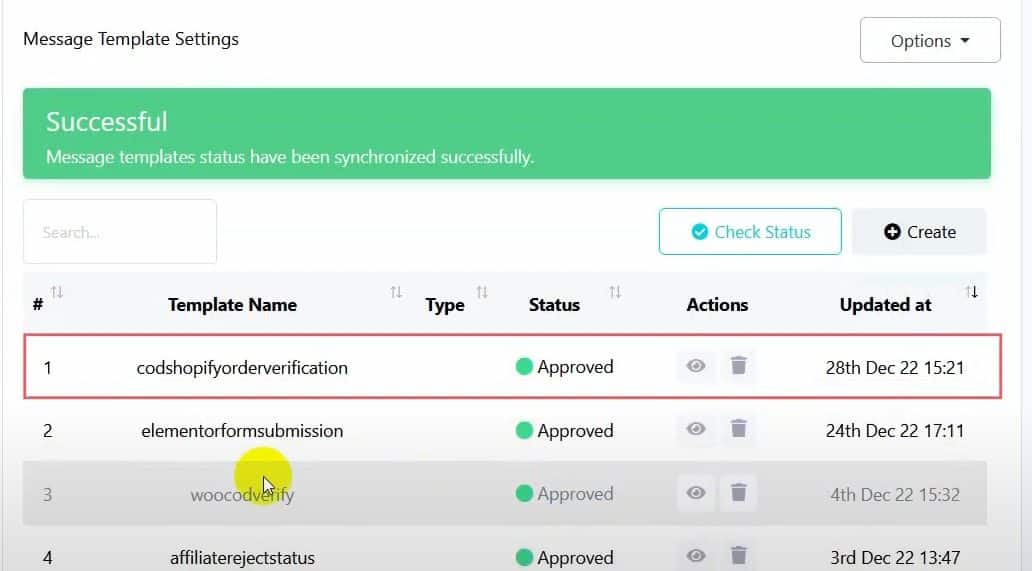This screenshot has width=1032, height=571.
Task: Sort table by the # column
Action: coord(57,292)
